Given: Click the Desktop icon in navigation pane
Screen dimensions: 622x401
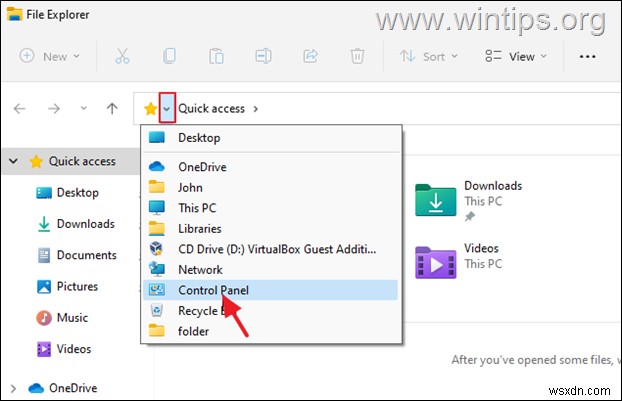Looking at the screenshot, I should pyautogui.click(x=44, y=193).
